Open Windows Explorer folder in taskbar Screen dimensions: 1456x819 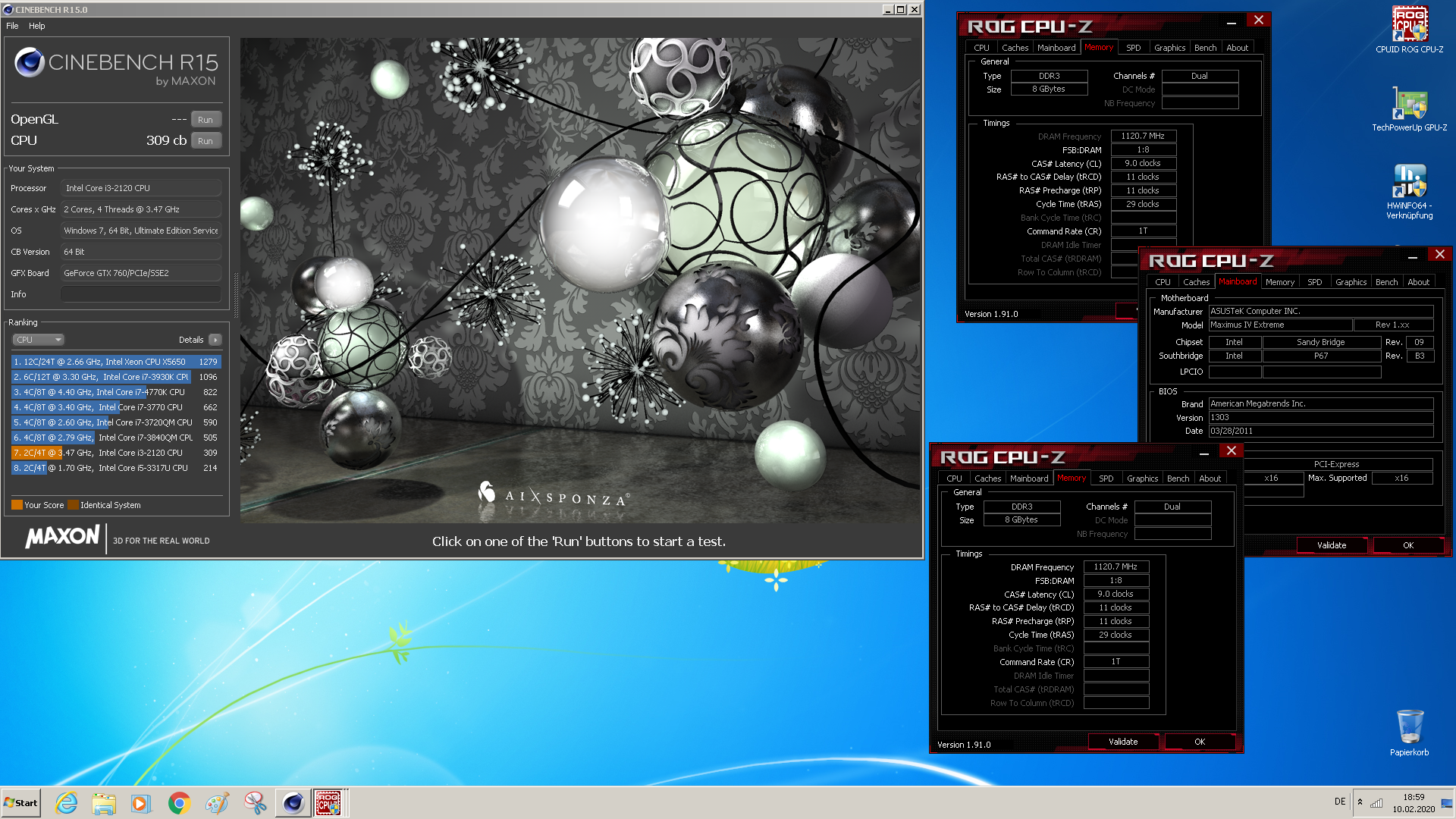coord(104,803)
